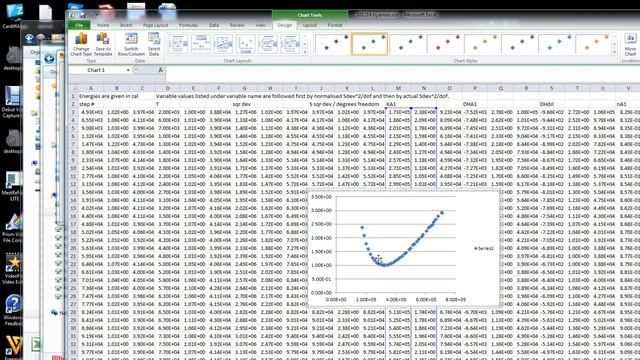Switch to the Review tab
Screen dimensions: 640x360
coord(237,25)
